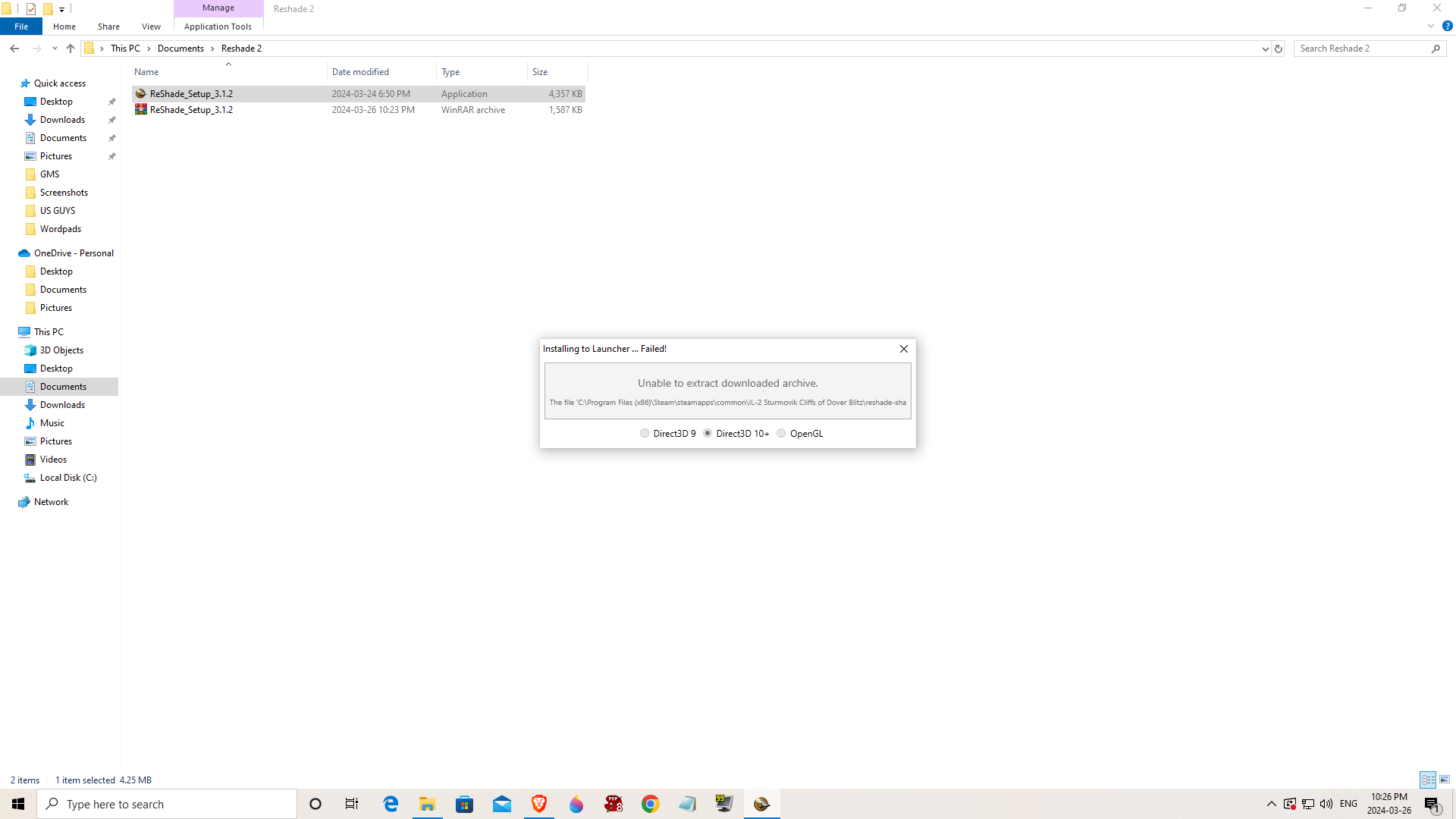Open the Home ribbon tab
This screenshot has height=819, width=1456.
(x=64, y=27)
